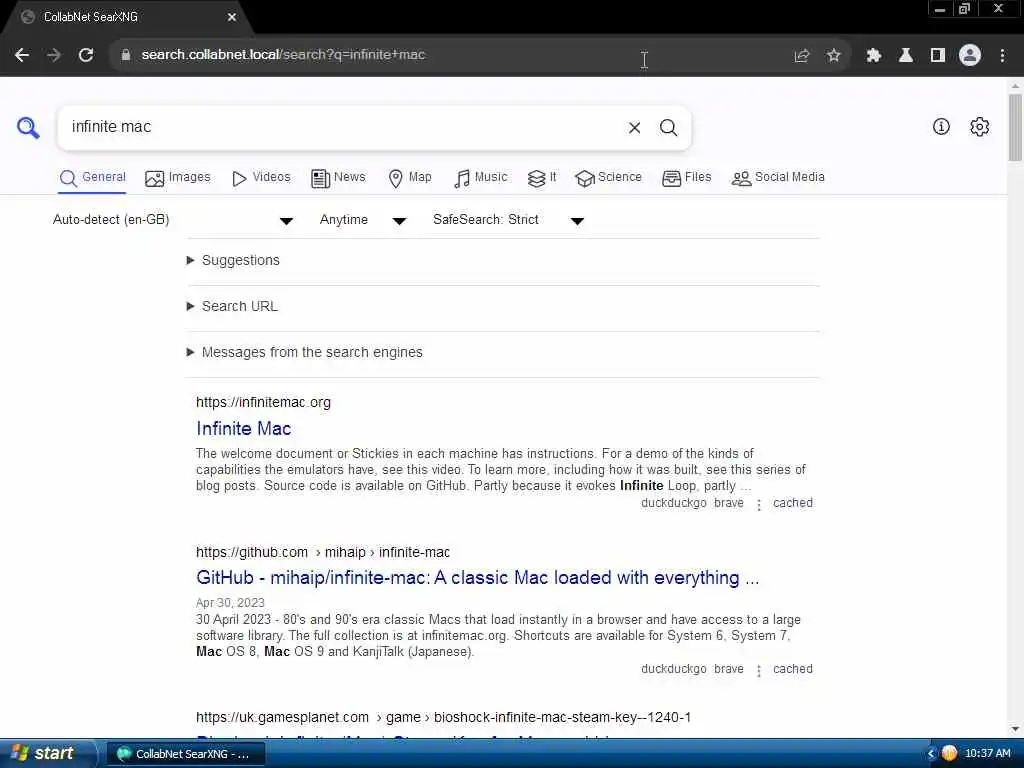Click the github.com mihaip infinite-mac URL
The height and width of the screenshot is (768, 1024).
pos(323,552)
